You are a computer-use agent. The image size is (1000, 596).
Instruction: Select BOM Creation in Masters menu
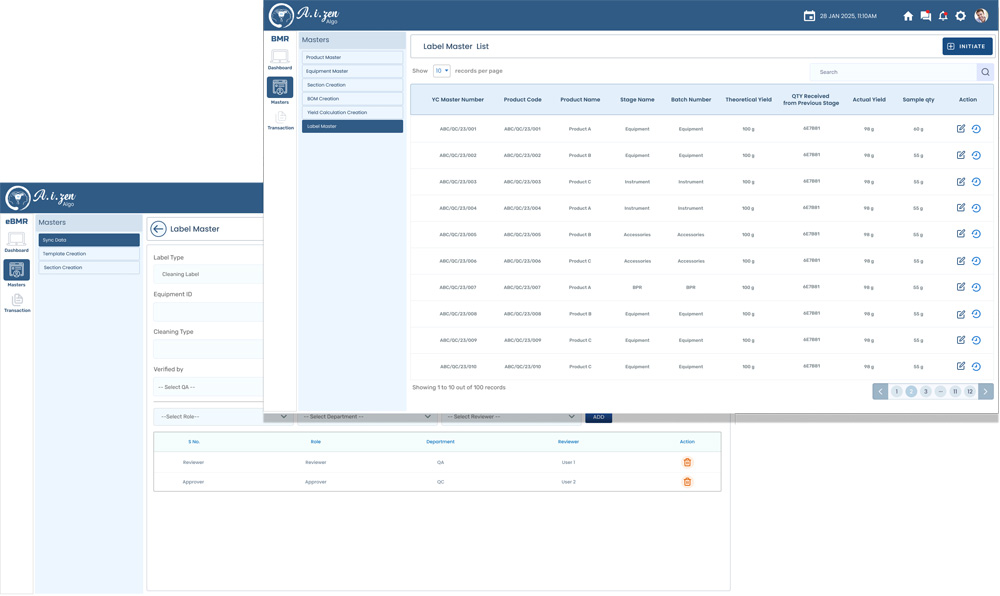[x=352, y=99]
